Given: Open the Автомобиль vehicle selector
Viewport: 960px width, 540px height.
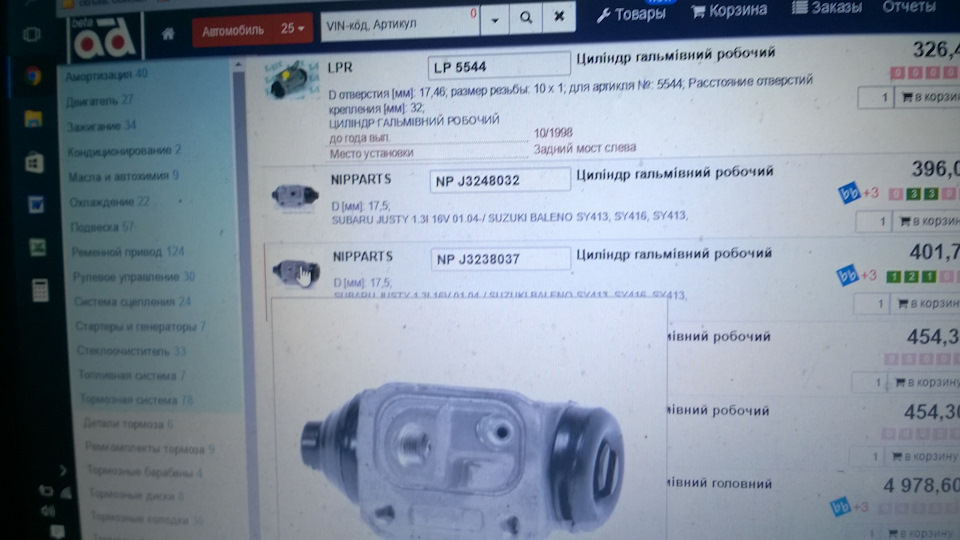Looking at the screenshot, I should point(233,30).
